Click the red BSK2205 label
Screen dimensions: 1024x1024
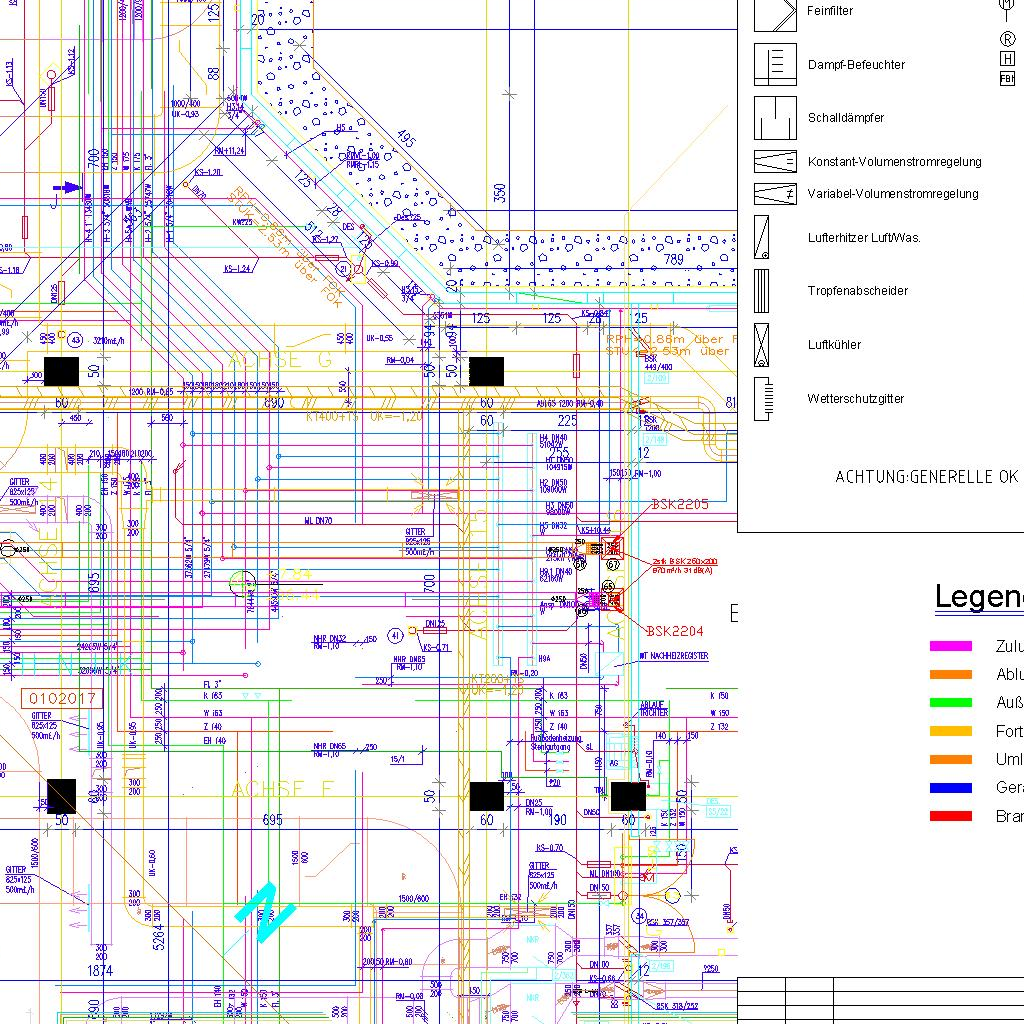(x=680, y=505)
